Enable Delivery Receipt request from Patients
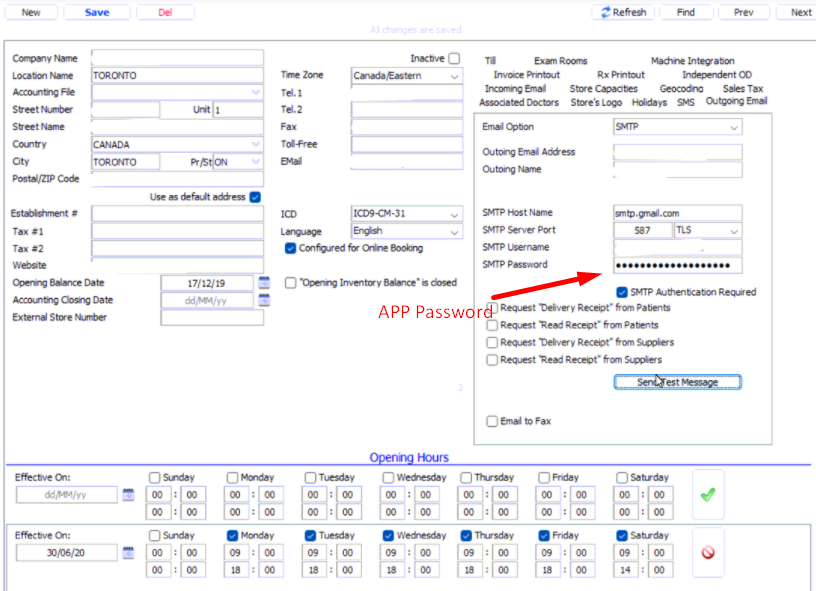Image resolution: width=816 pixels, height=591 pixels. click(x=492, y=307)
